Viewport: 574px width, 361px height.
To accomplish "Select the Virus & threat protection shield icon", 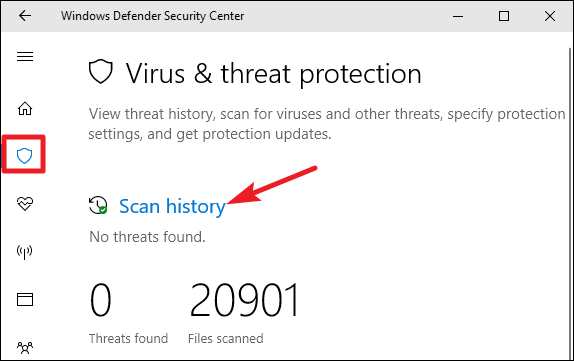I will click(x=25, y=156).
